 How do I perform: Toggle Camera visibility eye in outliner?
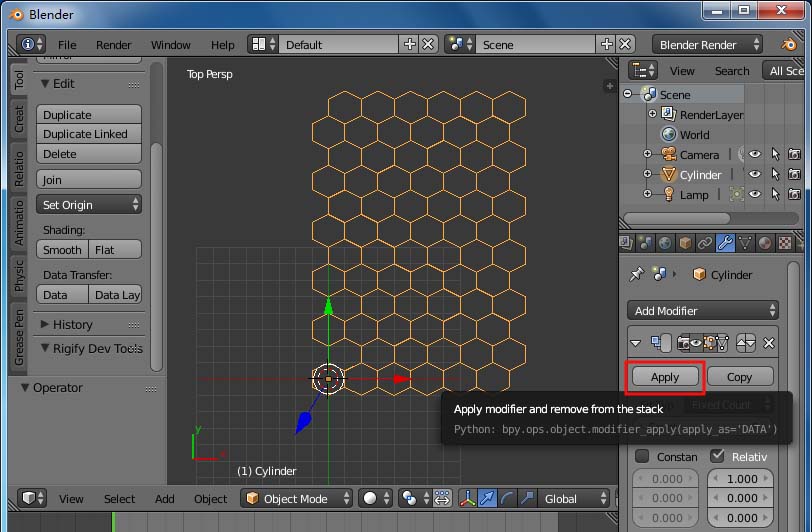click(x=755, y=154)
